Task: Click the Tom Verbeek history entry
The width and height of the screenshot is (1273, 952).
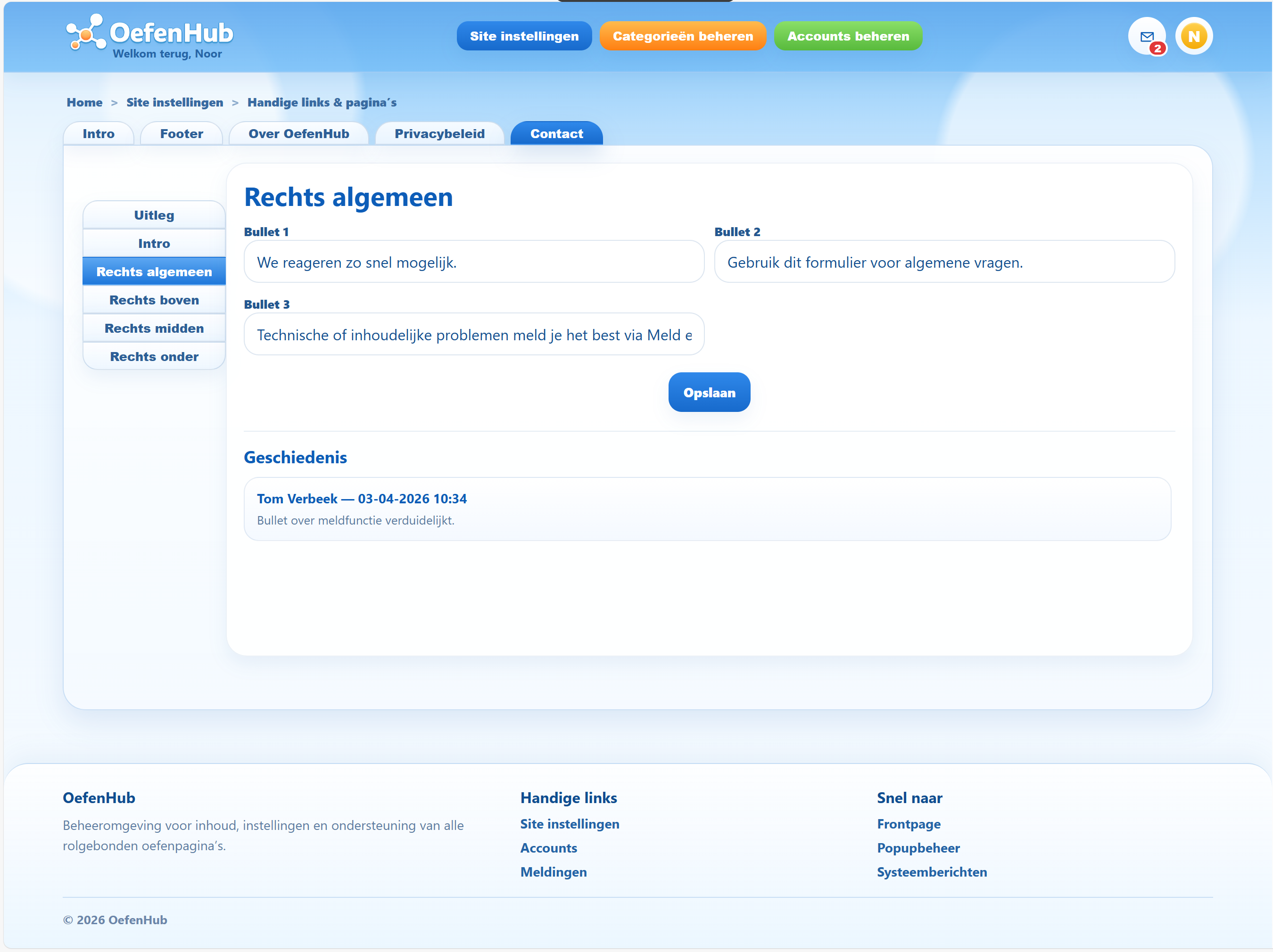Action: [707, 509]
